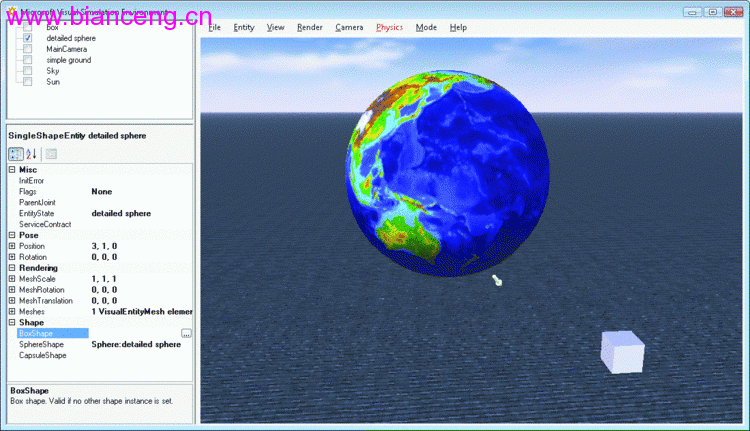
Task: Collapse the Shape property category
Action: pos(12,322)
